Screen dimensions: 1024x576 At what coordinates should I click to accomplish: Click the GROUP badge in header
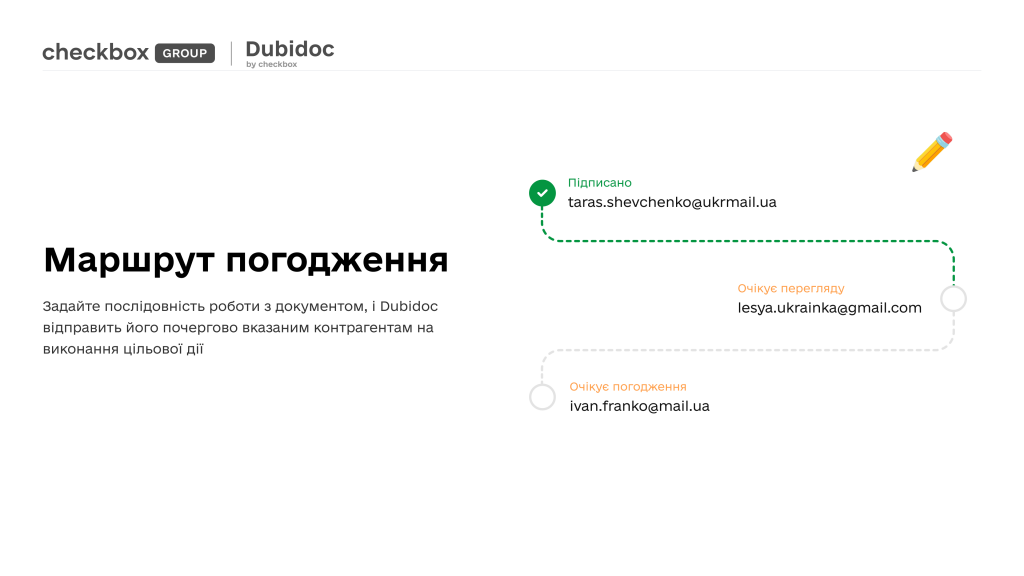tap(185, 54)
